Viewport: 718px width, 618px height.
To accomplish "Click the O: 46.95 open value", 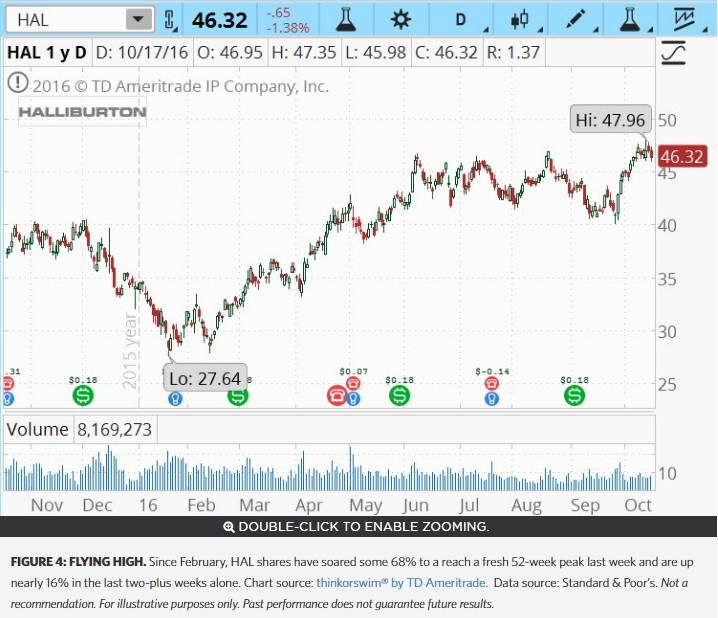I will [229, 52].
